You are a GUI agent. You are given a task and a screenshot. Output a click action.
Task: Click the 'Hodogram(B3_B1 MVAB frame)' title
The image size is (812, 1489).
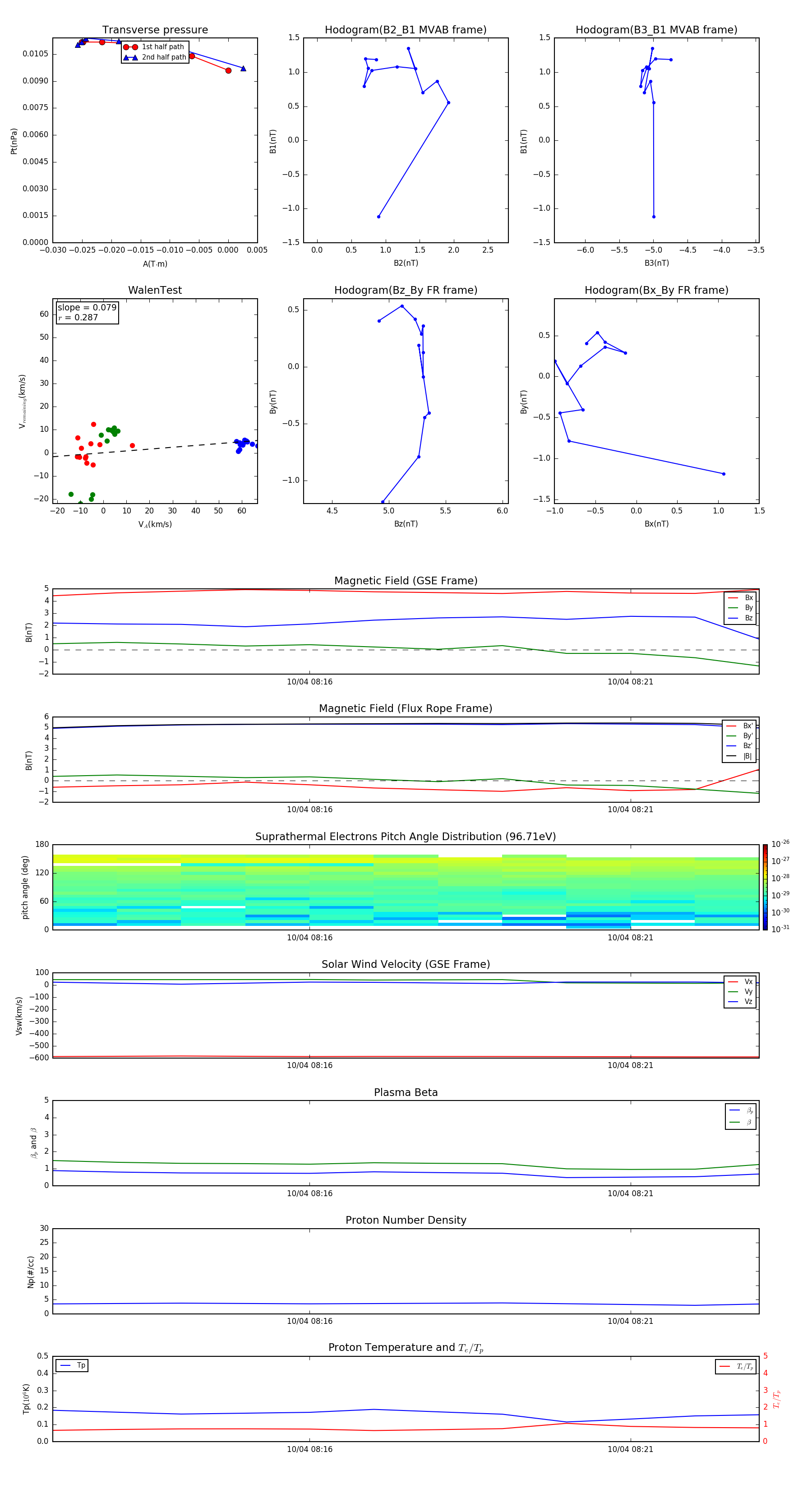pyautogui.click(x=656, y=30)
